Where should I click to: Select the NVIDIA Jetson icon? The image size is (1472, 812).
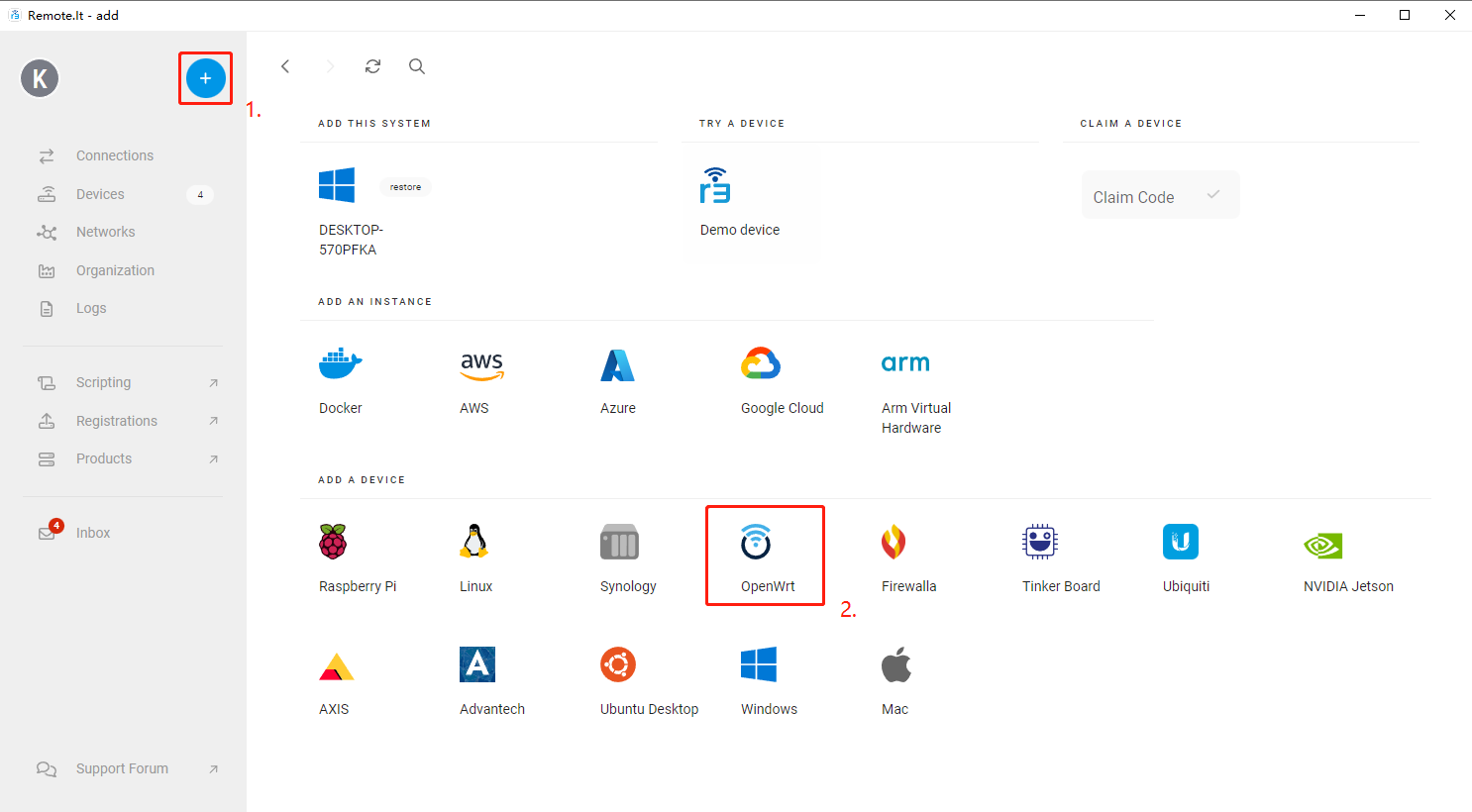coord(1323,545)
